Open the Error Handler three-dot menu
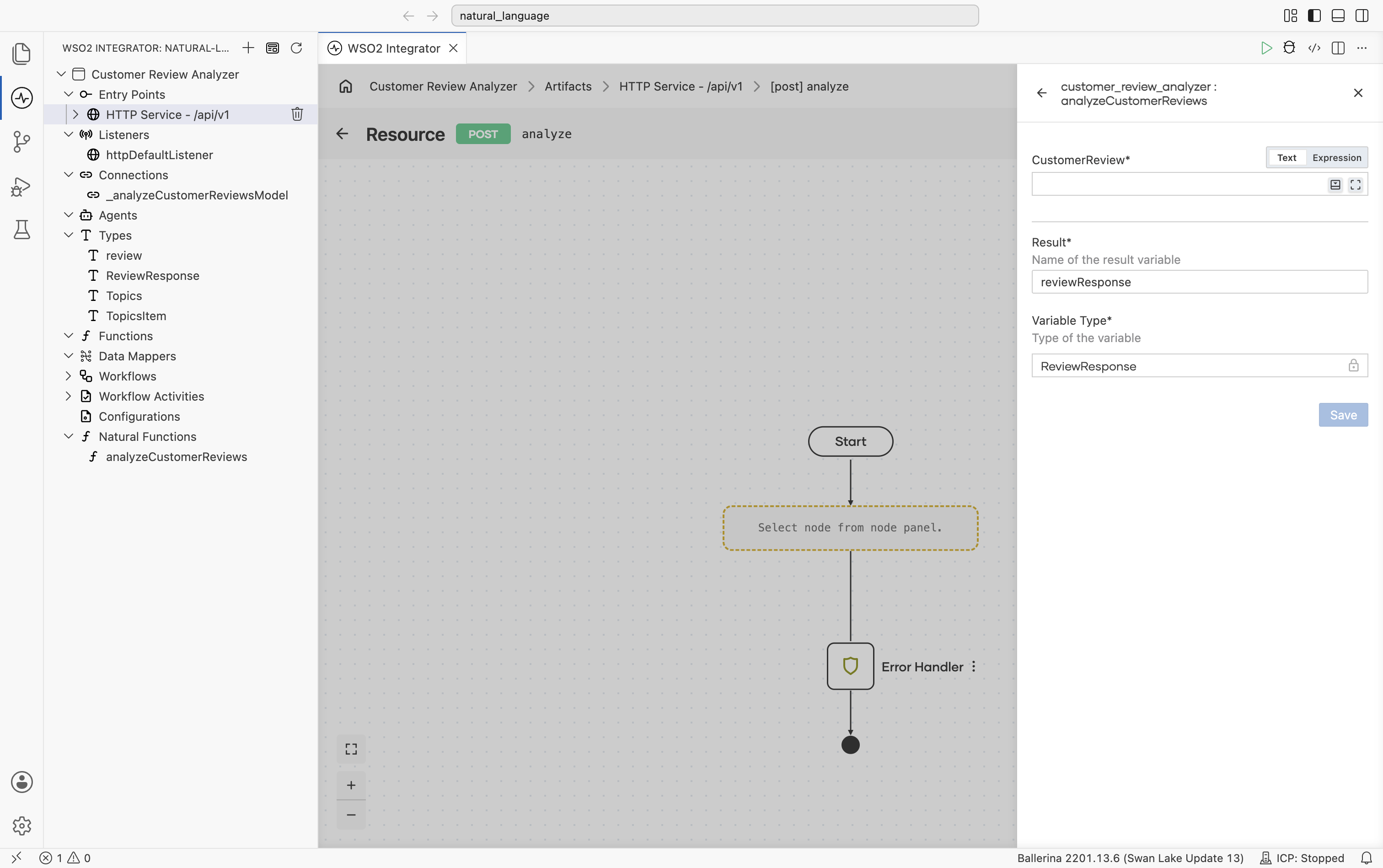 (x=974, y=666)
